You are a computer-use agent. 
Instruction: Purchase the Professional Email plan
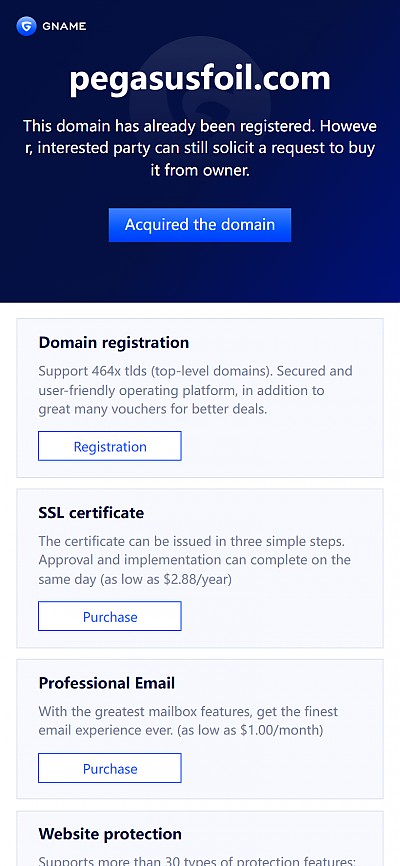110,768
